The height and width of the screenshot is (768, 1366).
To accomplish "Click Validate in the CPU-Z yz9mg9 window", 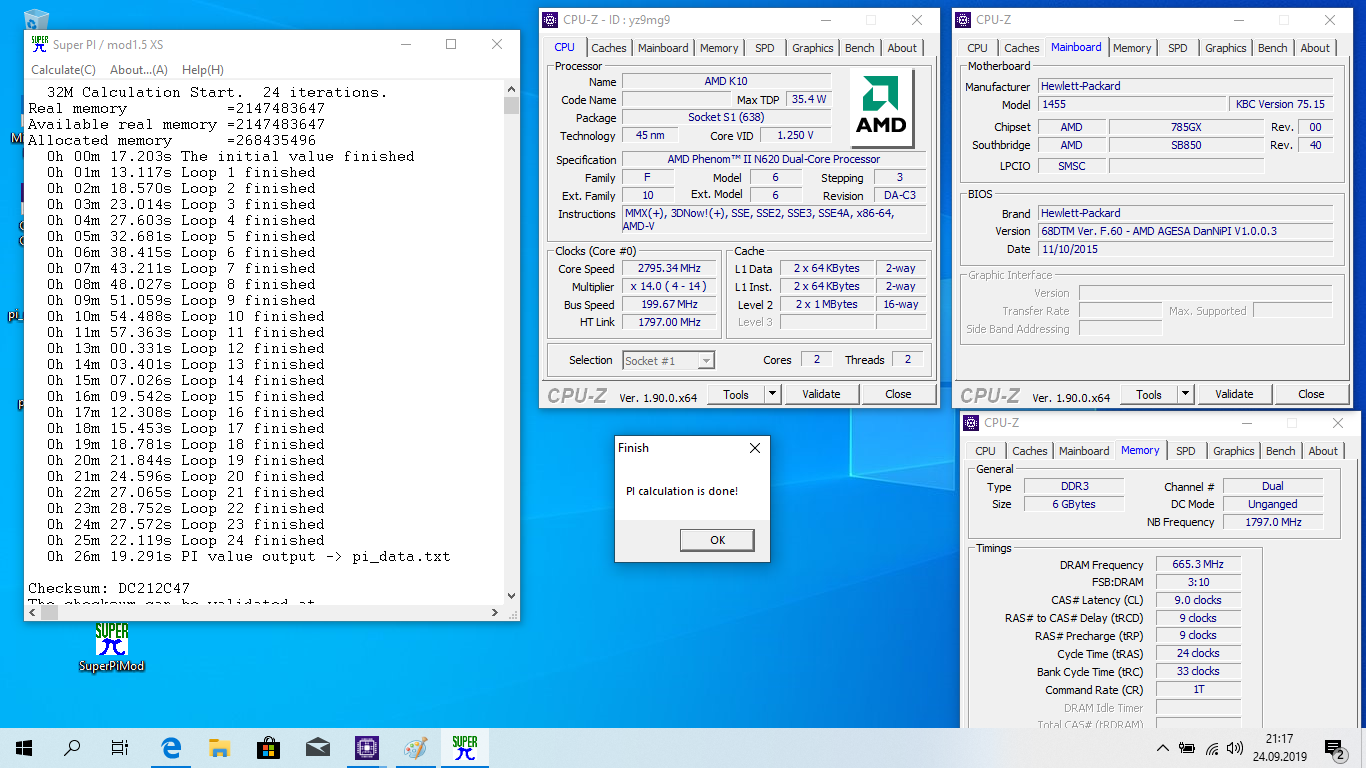I will click(x=821, y=394).
